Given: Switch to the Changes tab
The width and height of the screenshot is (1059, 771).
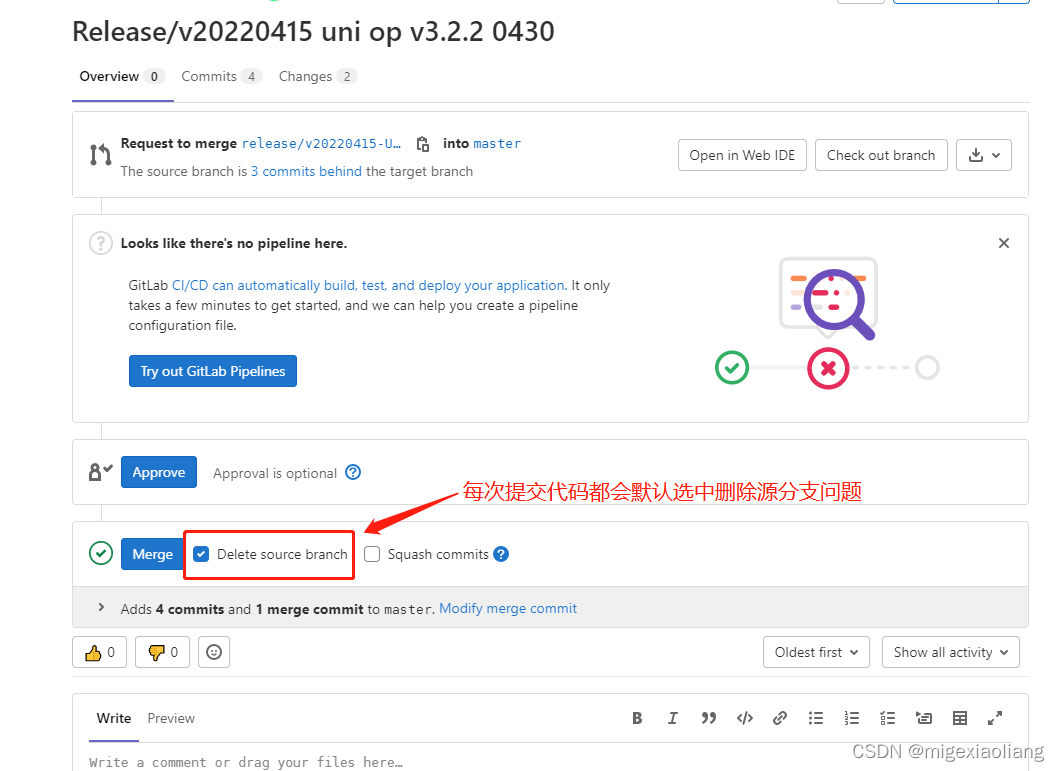Looking at the screenshot, I should [x=317, y=76].
